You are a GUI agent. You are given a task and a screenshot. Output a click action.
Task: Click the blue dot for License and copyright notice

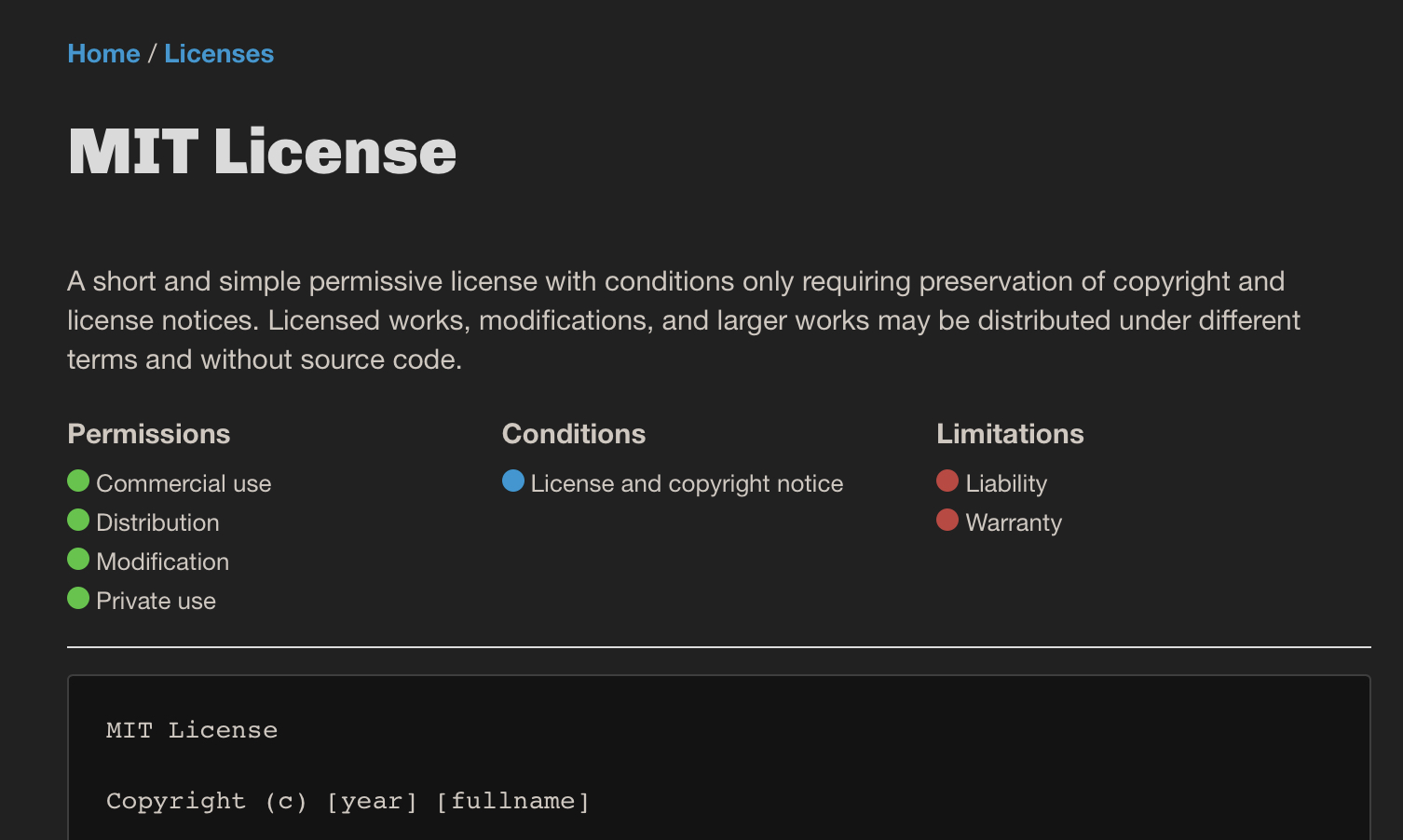tap(513, 481)
